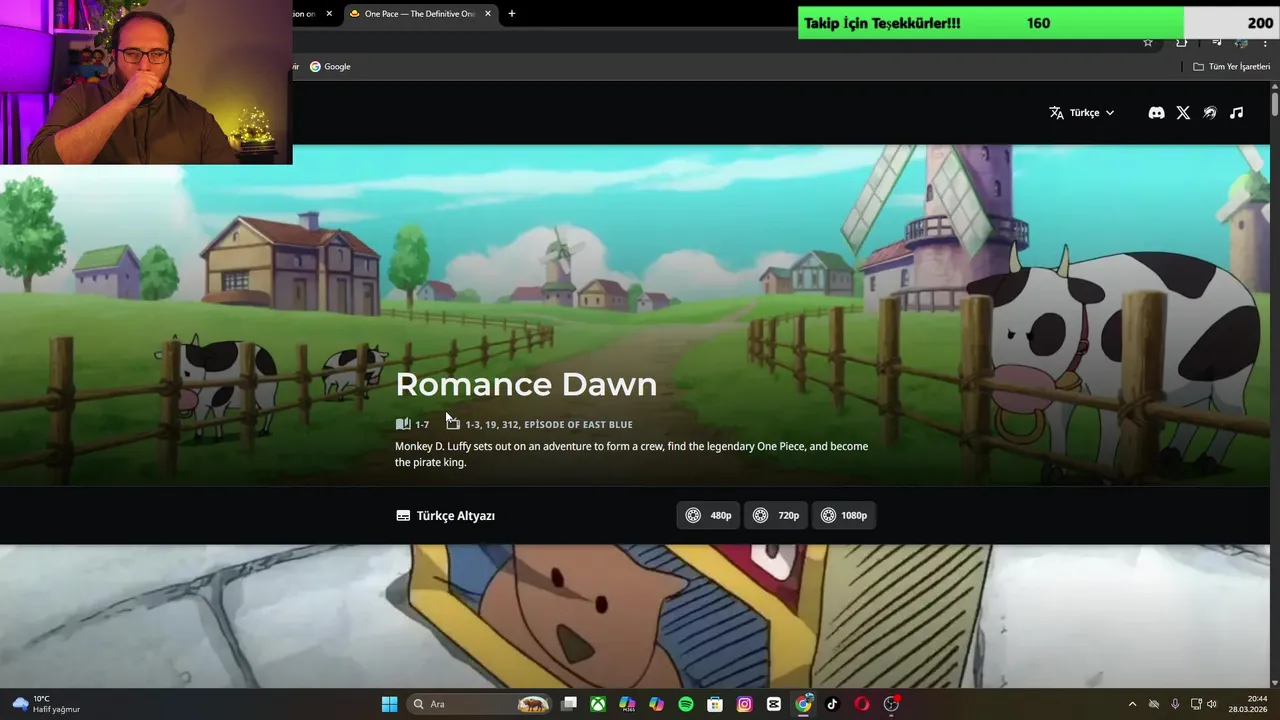Open Opera browser from the taskbar
Viewport: 1280px width, 720px height.
click(x=862, y=704)
